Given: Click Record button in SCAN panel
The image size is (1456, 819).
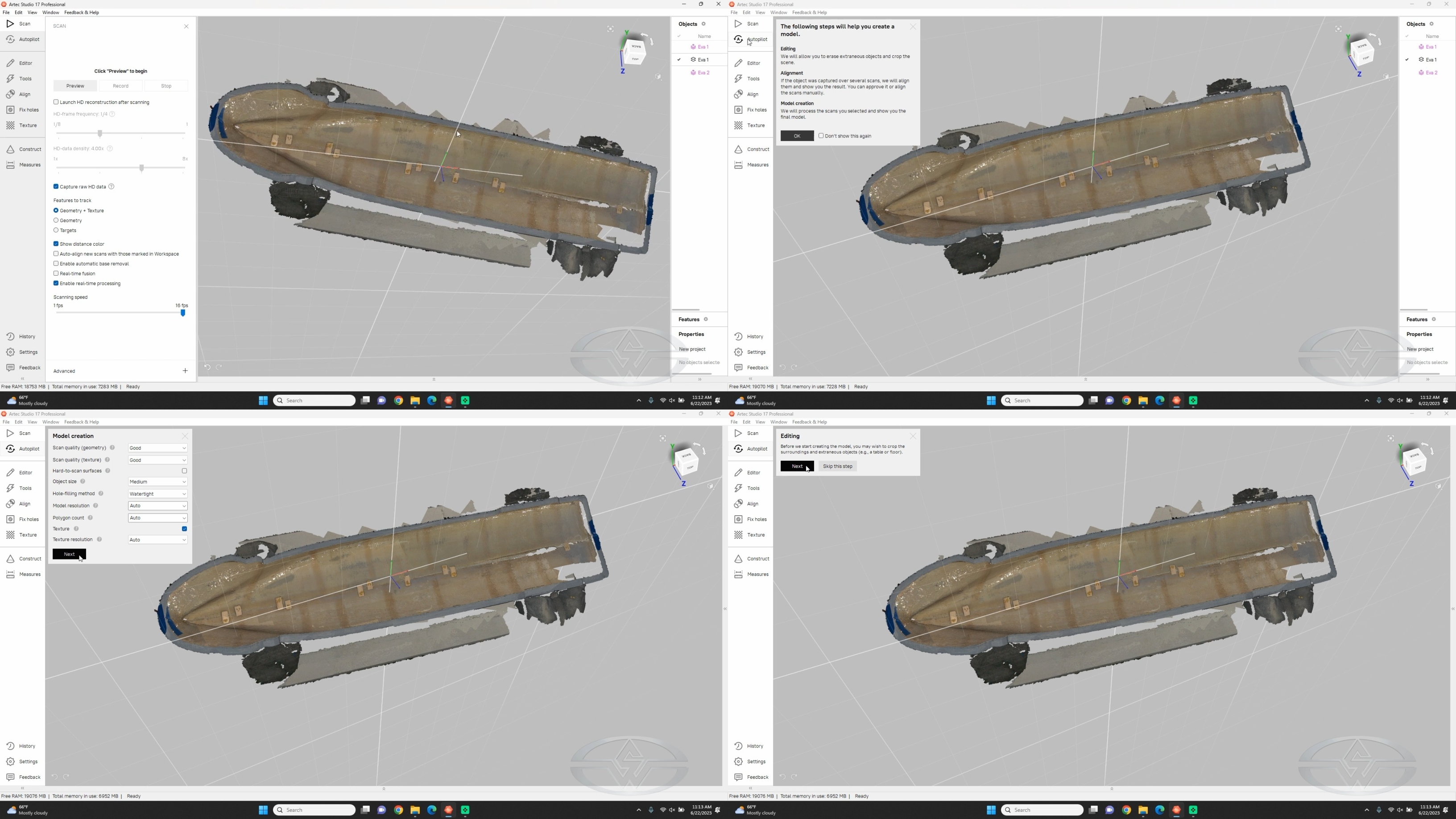Looking at the screenshot, I should coord(120,86).
